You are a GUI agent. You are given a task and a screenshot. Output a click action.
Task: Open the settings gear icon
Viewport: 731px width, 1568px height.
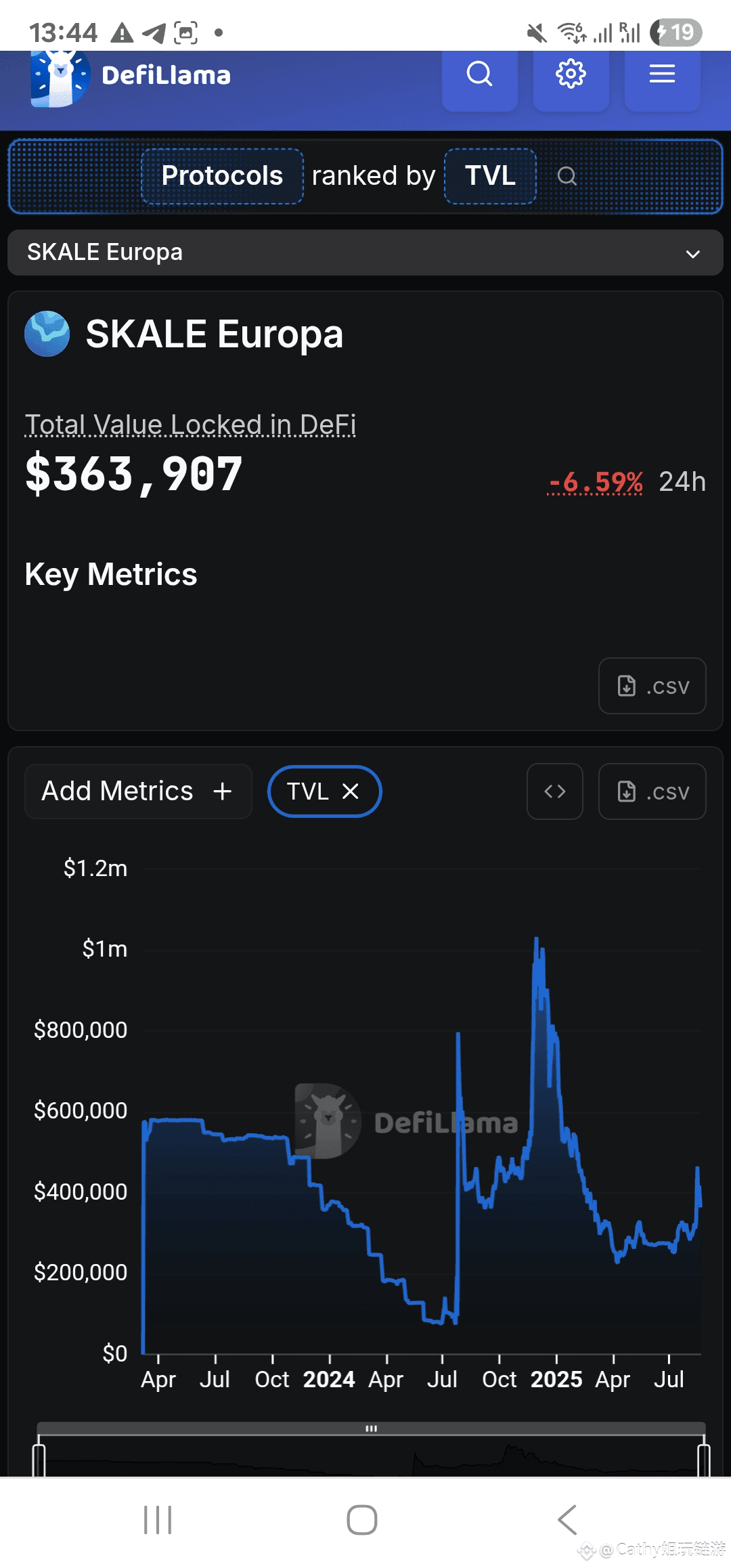[571, 74]
